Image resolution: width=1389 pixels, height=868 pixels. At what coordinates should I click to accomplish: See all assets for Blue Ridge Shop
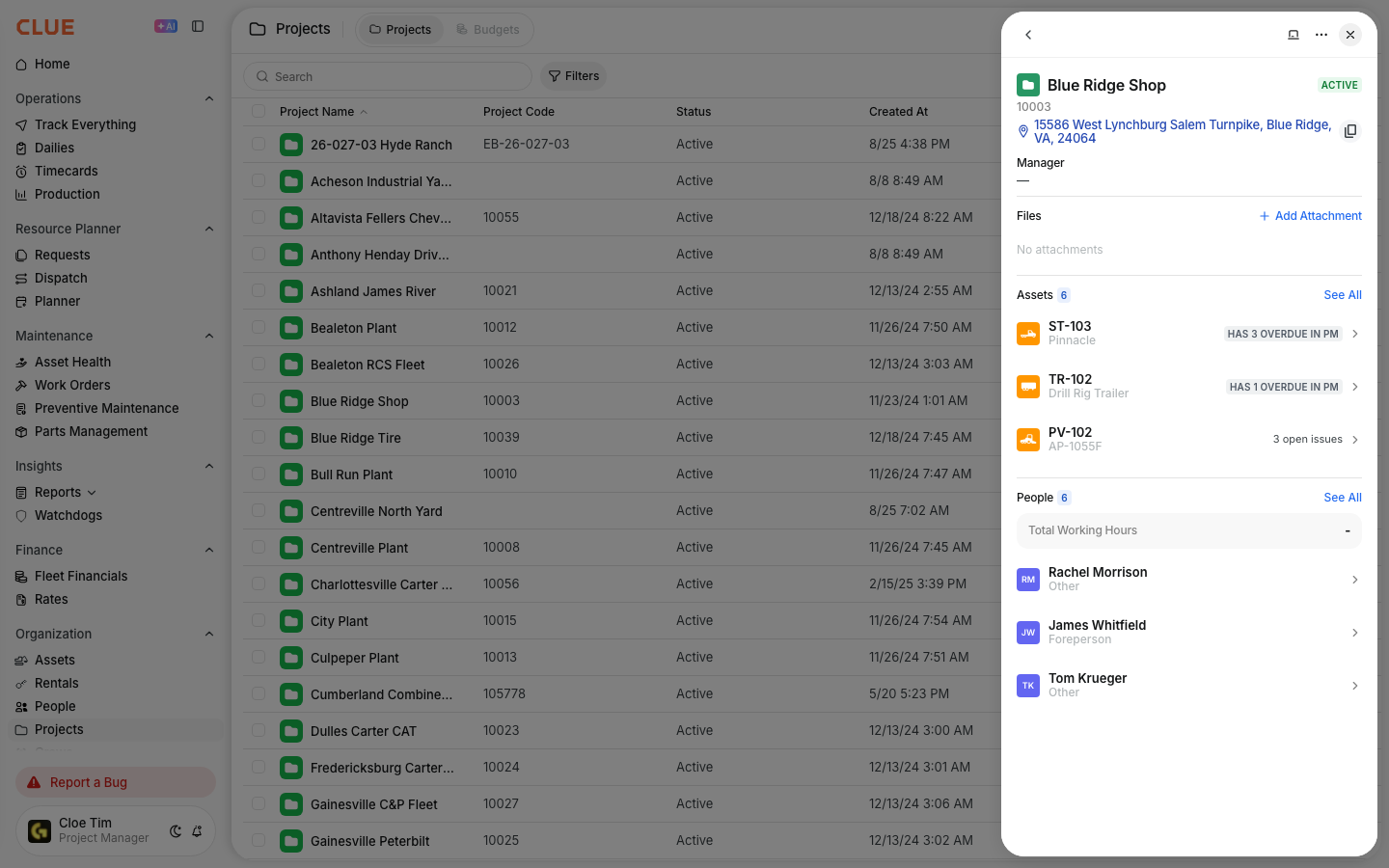(1343, 295)
